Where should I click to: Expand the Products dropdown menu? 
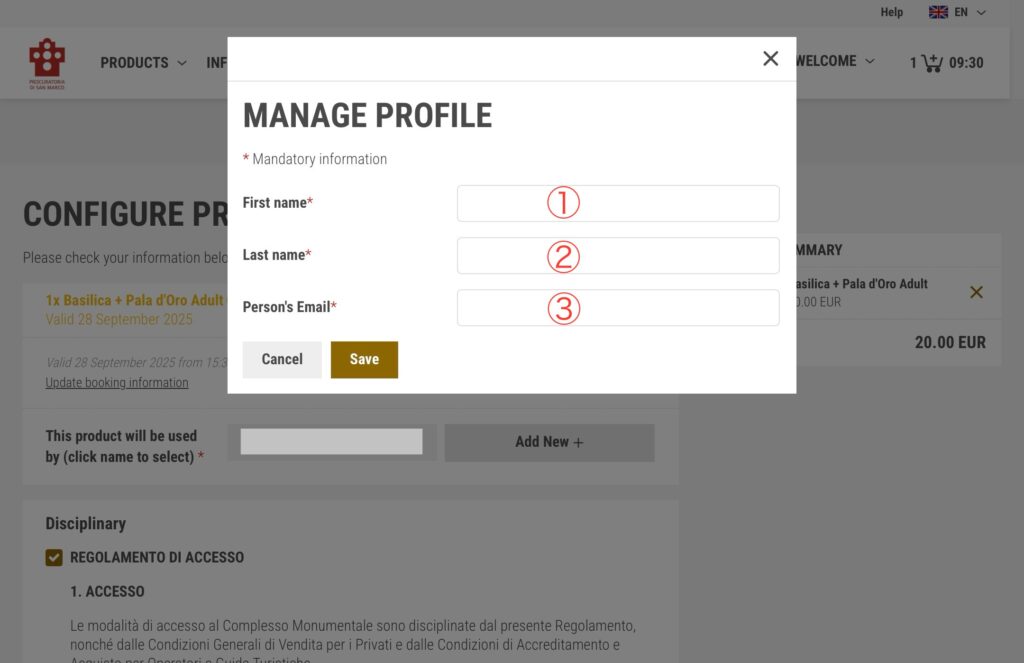click(143, 63)
